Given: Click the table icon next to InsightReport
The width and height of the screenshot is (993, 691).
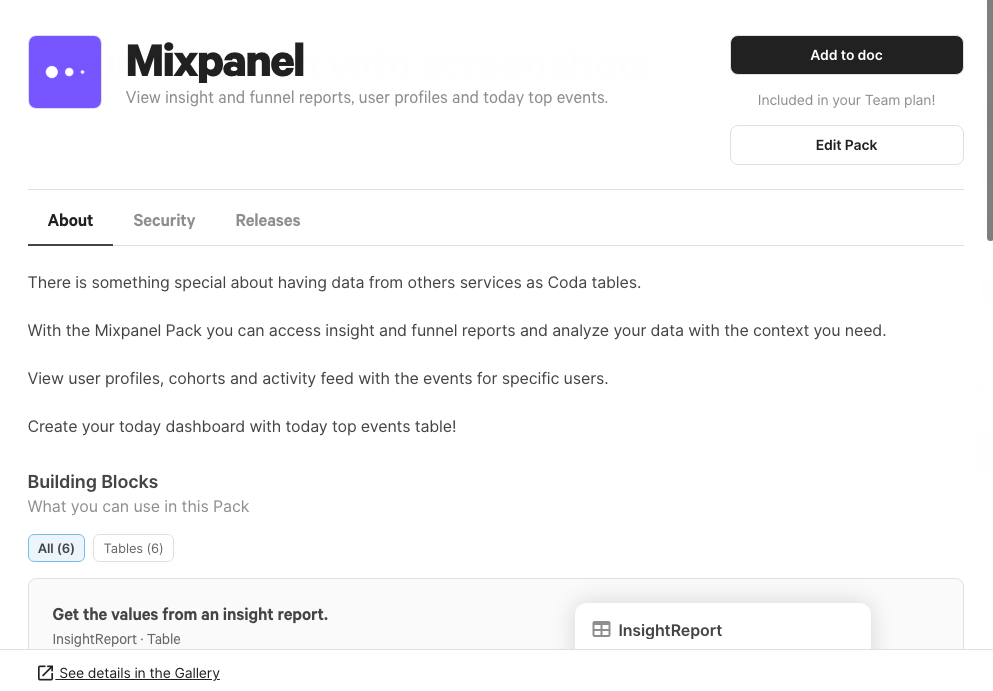Looking at the screenshot, I should tap(601, 630).
